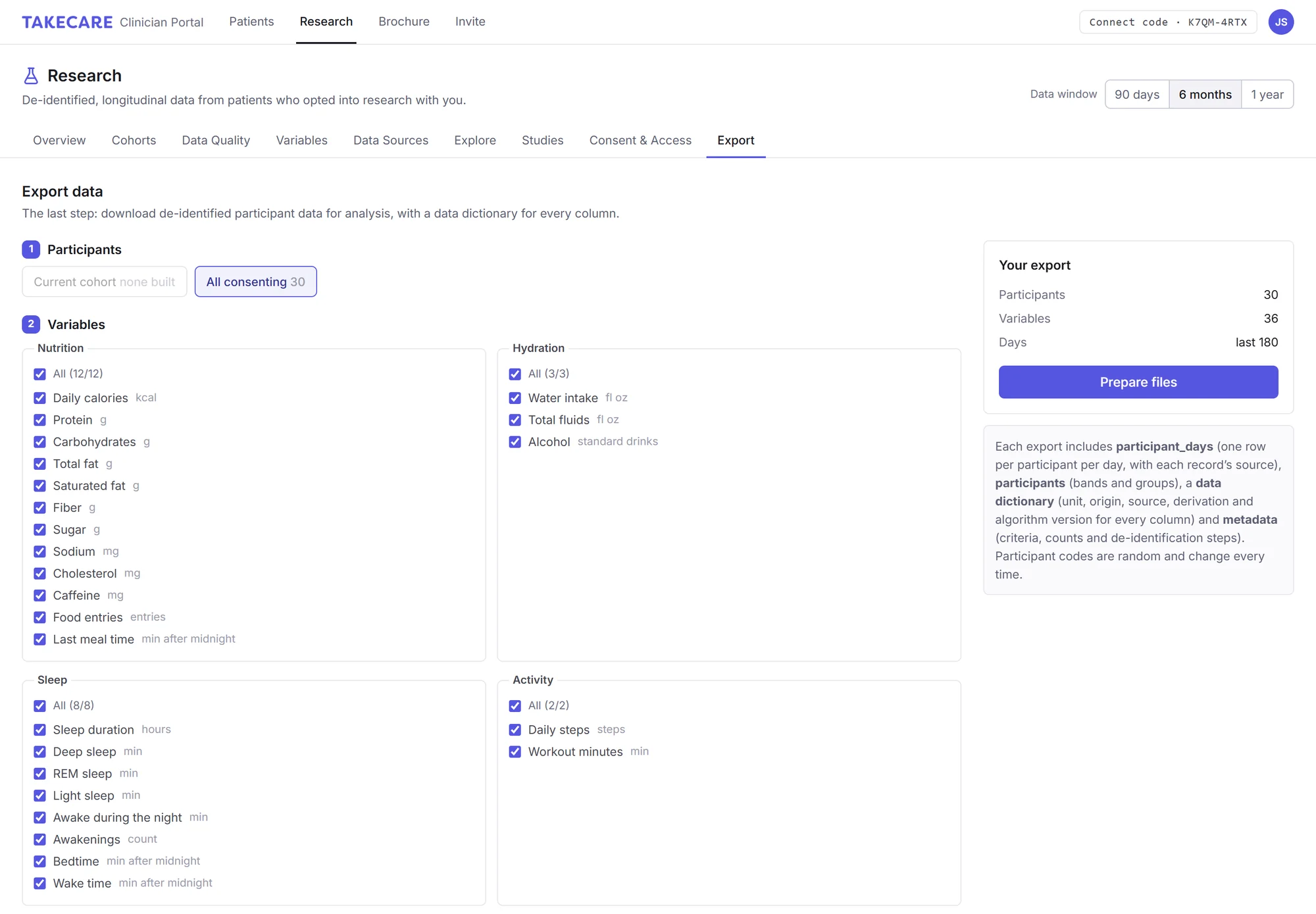Toggle Workout minutes checkbox
Viewport: 1316px width, 914px height.
(515, 751)
